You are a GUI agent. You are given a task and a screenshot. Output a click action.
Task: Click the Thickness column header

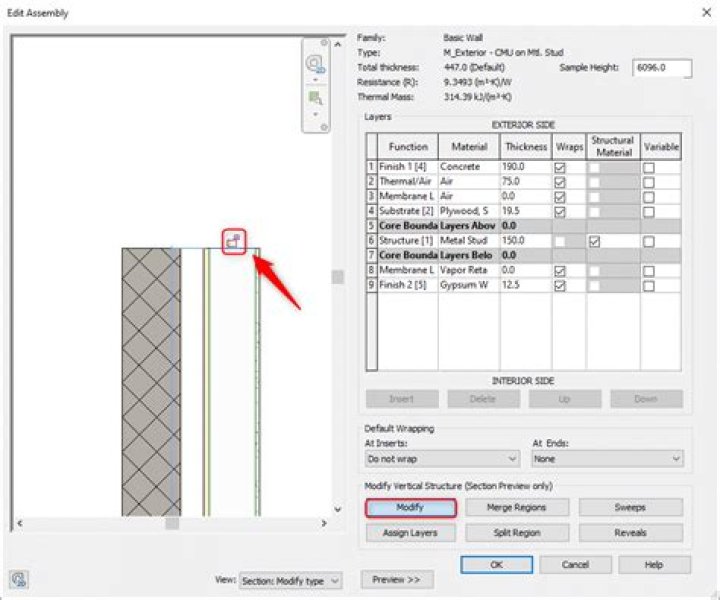[526, 147]
